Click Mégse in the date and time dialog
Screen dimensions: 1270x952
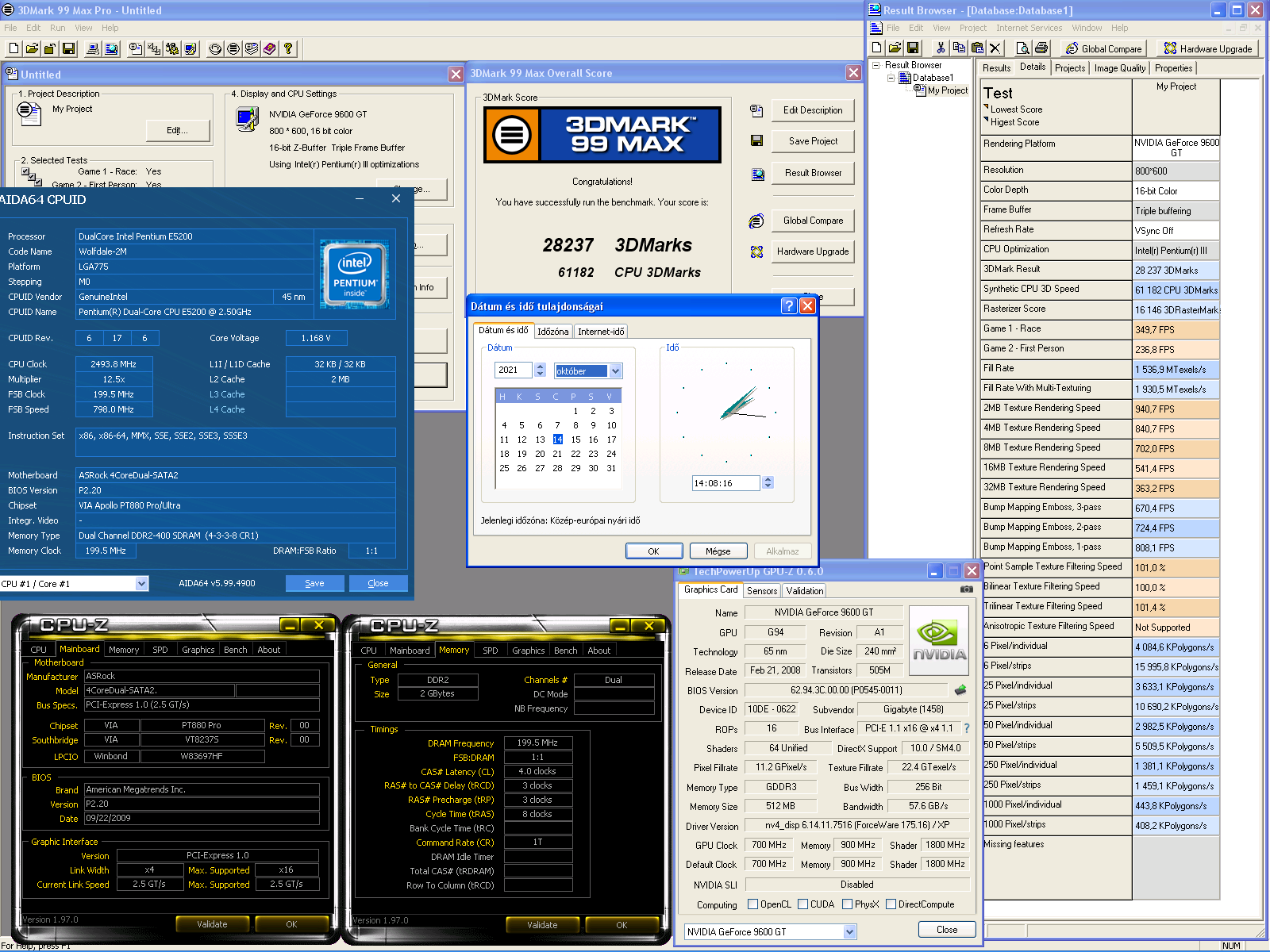tap(718, 551)
